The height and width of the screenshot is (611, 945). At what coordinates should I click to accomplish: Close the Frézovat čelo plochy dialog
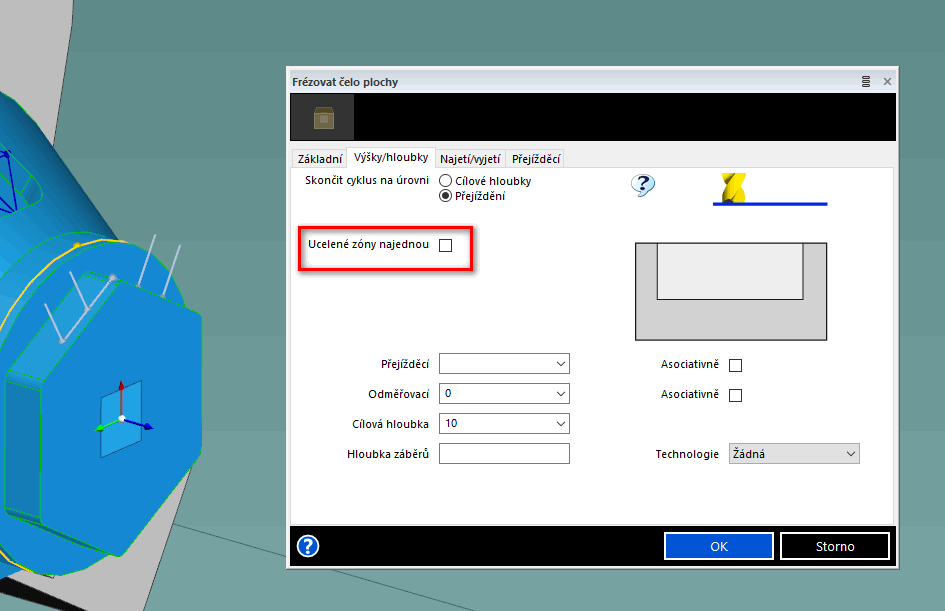[x=886, y=82]
